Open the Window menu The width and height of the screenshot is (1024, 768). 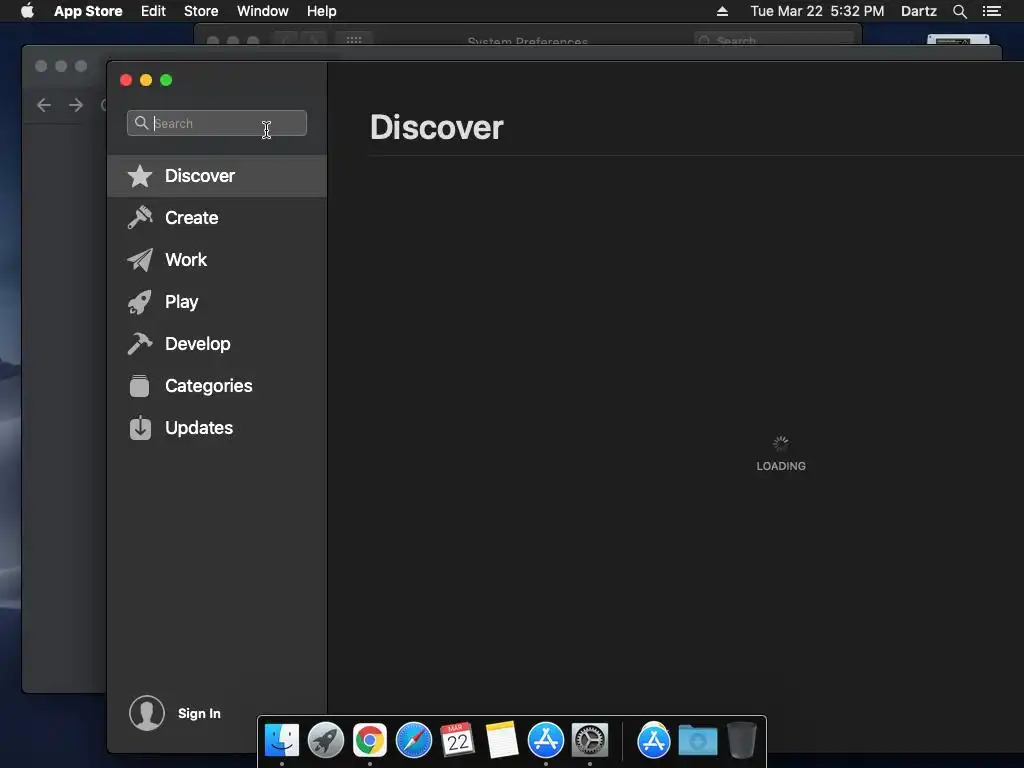263,11
